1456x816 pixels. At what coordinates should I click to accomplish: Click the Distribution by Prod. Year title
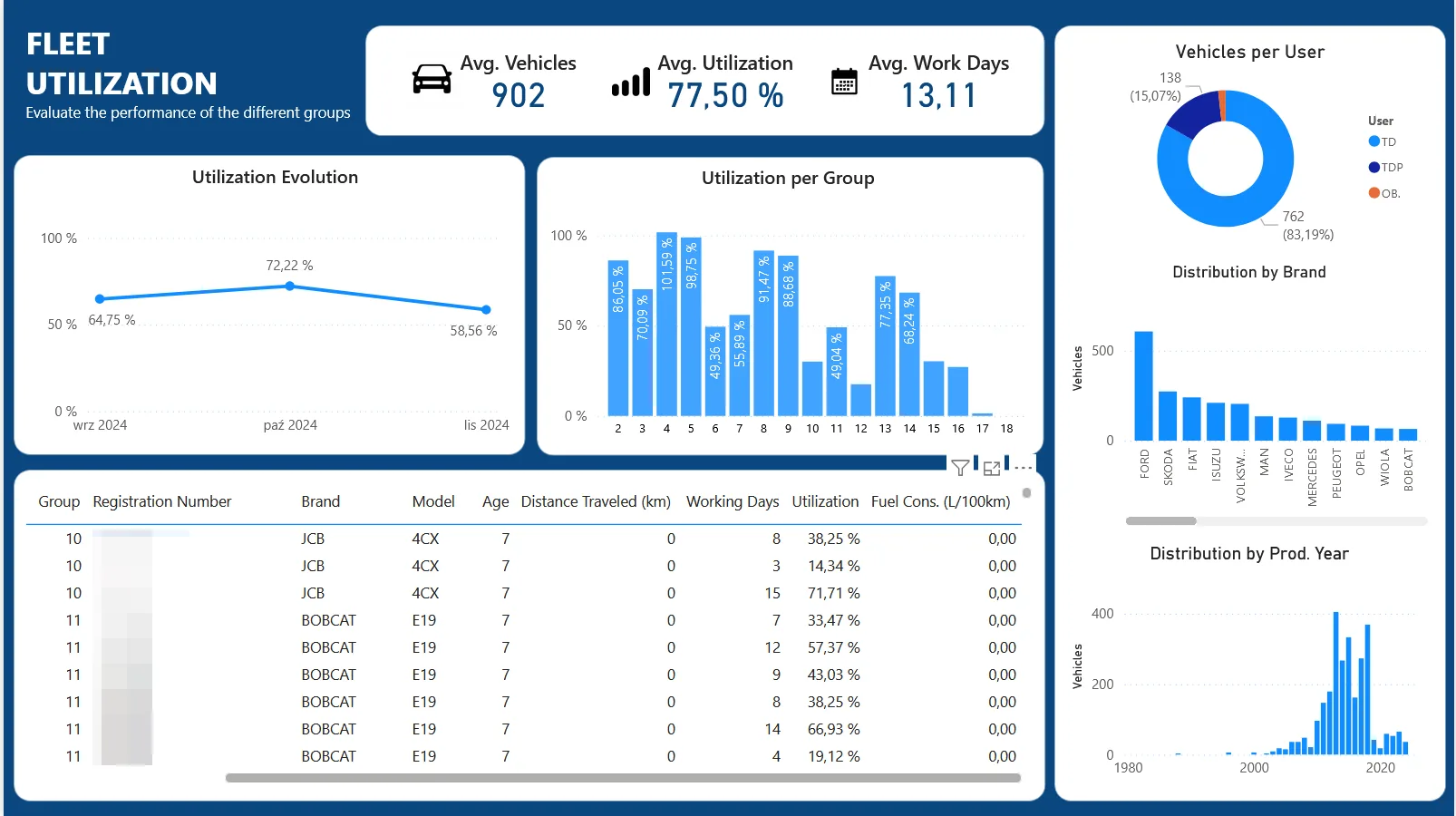1249,553
